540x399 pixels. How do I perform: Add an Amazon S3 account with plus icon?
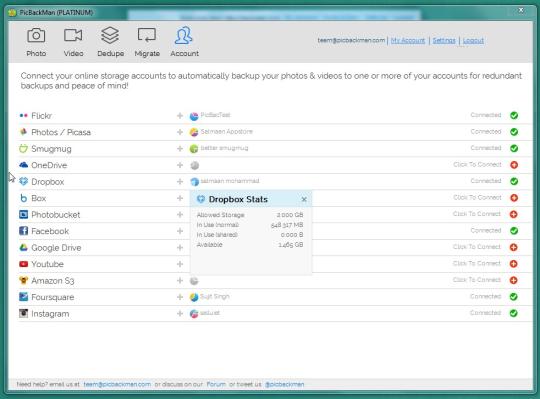[x=180, y=281]
